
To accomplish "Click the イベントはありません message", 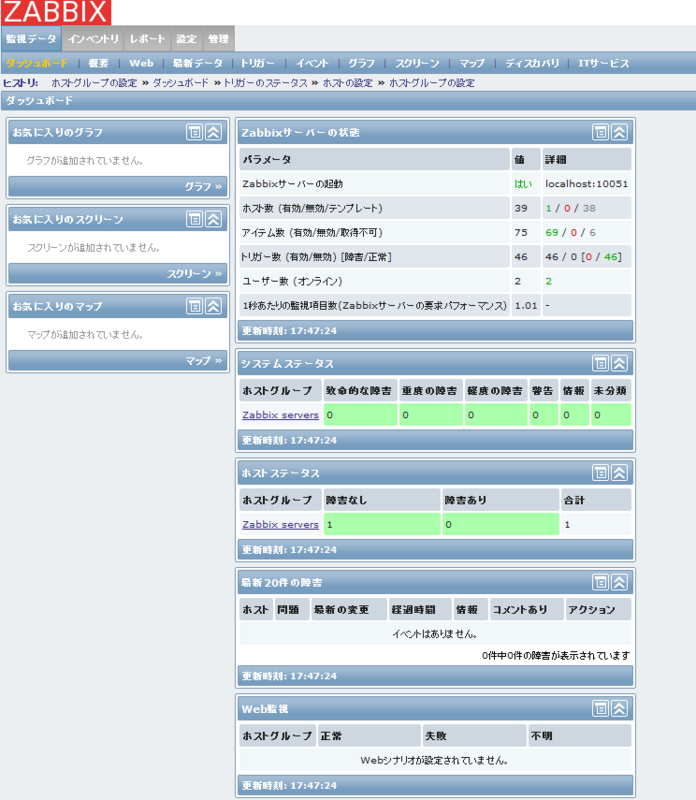I will (x=435, y=634).
